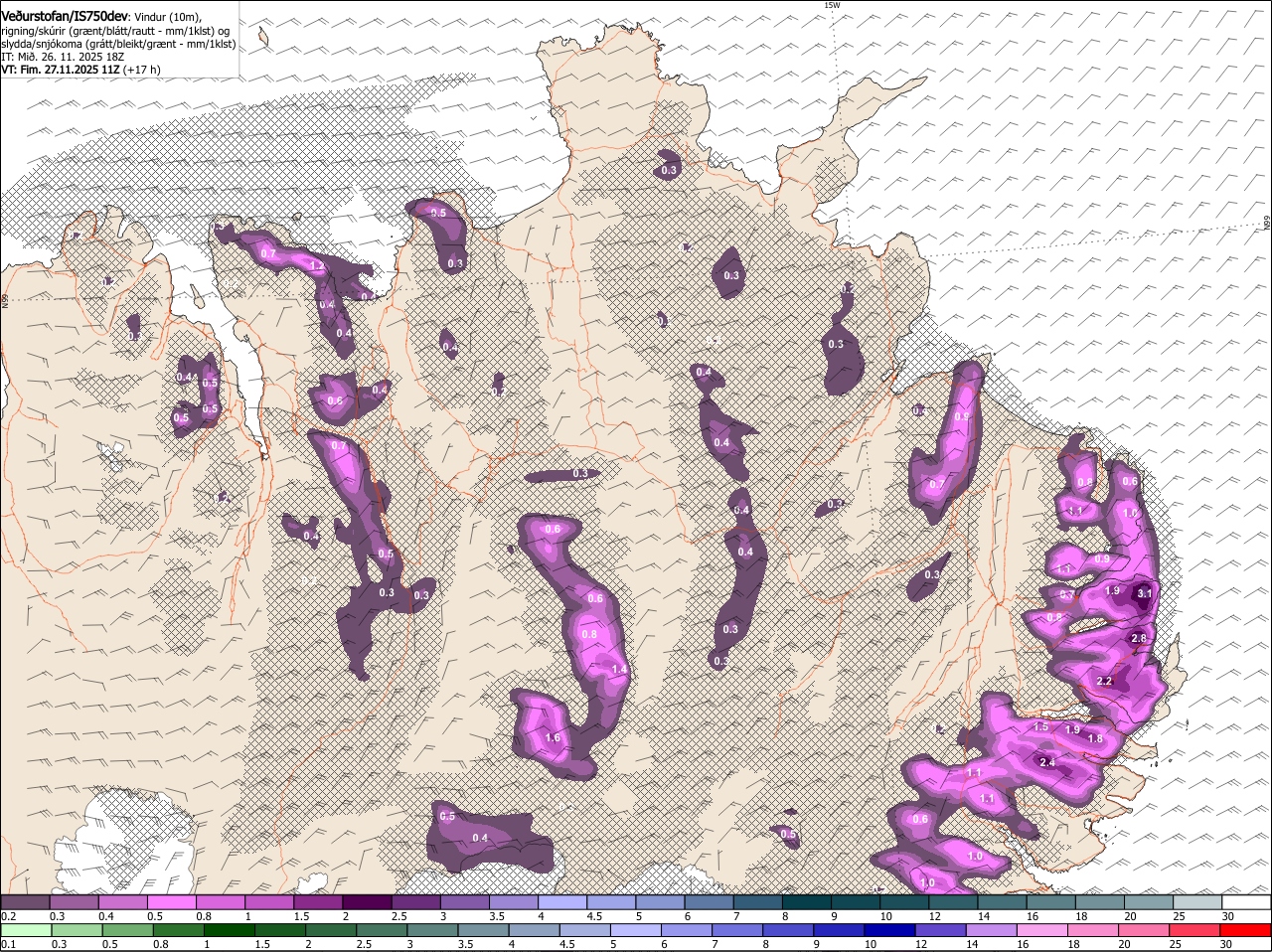The image size is (1272, 952).
Task: Click the 15W longitude label at top
Action: (832, 6)
